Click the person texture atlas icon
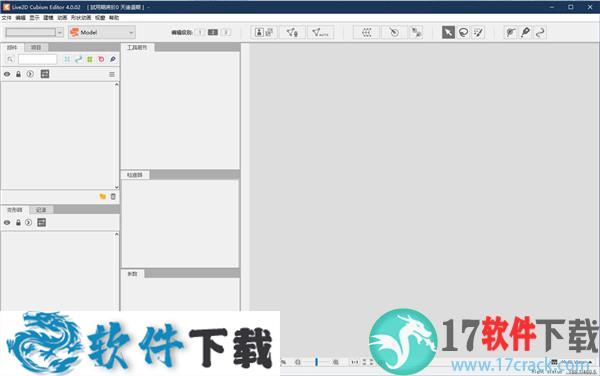Viewport: 600px width, 376px height. click(259, 33)
